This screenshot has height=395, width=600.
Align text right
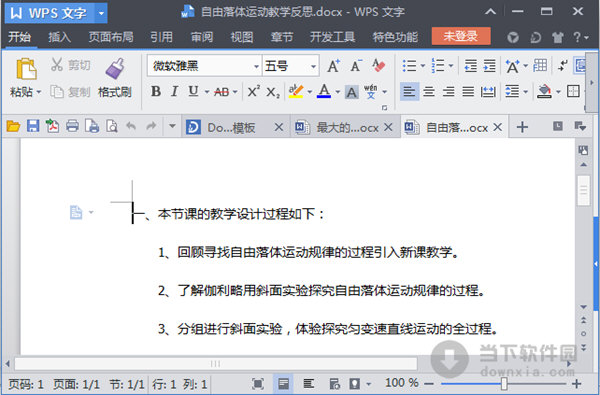click(448, 91)
